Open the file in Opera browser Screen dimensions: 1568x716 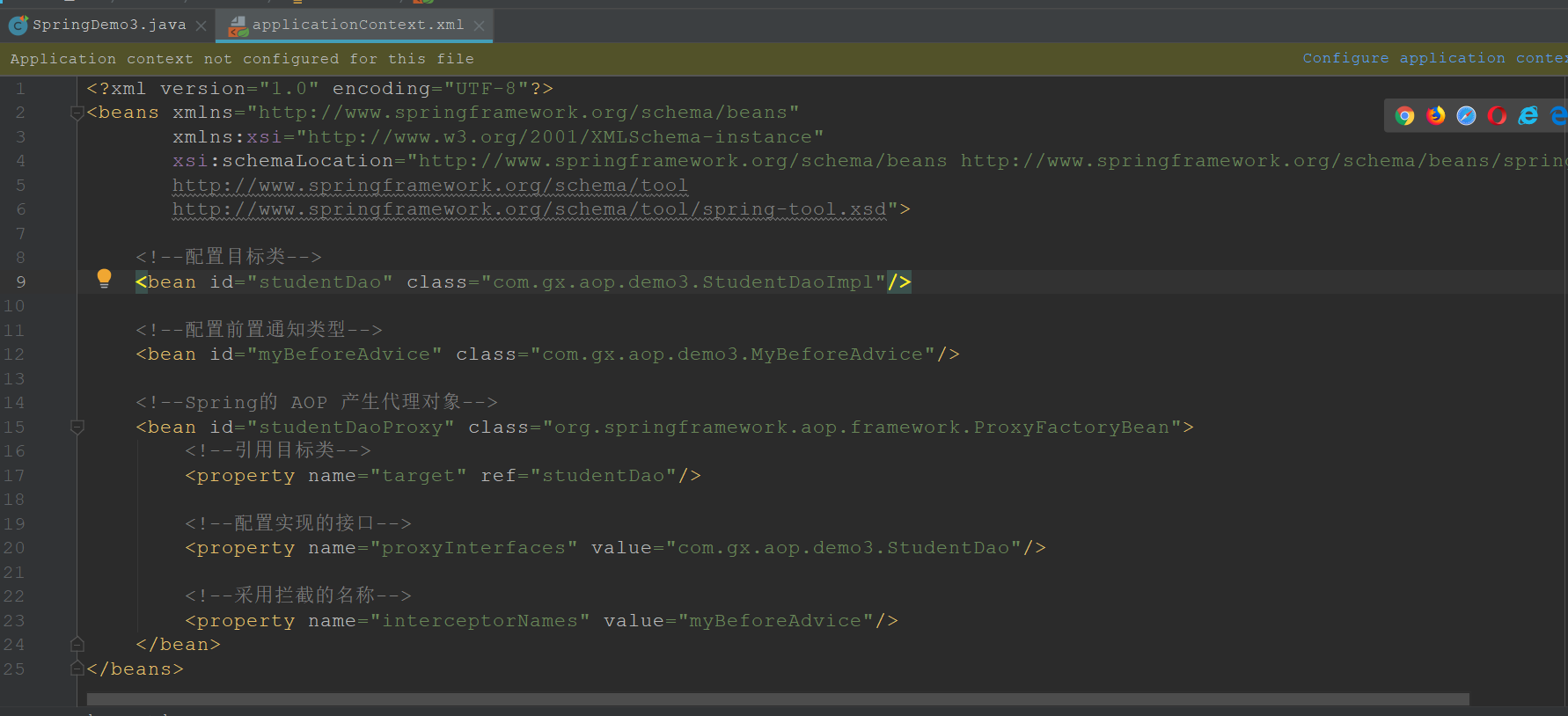point(1497,115)
